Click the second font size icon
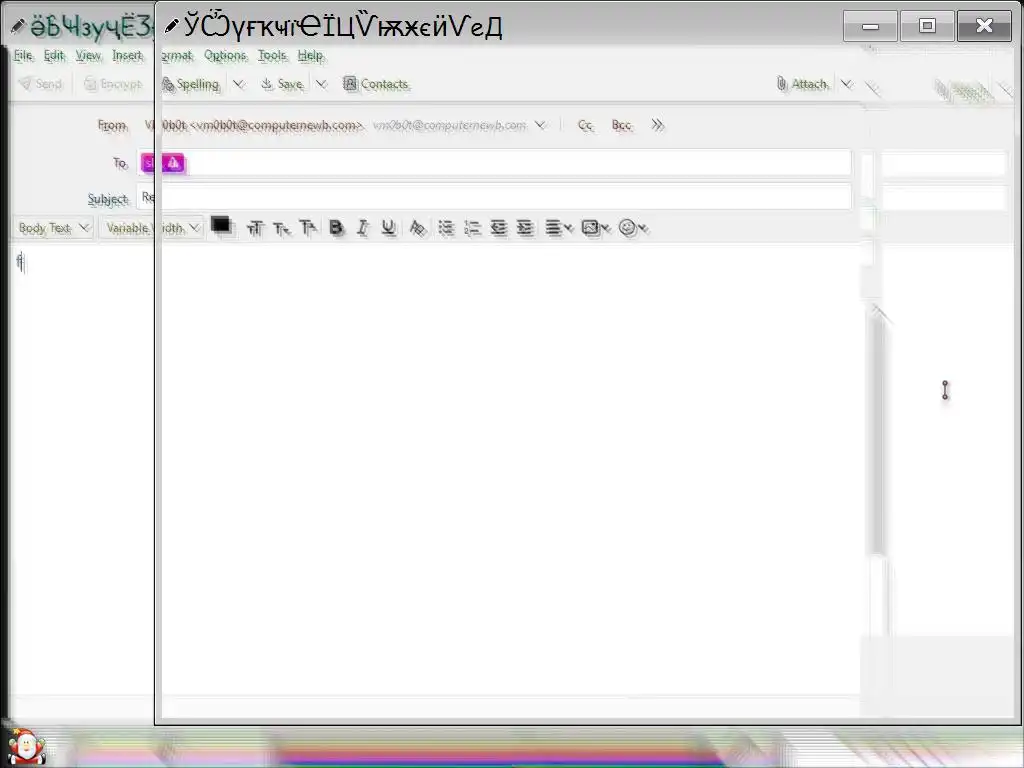 click(281, 228)
